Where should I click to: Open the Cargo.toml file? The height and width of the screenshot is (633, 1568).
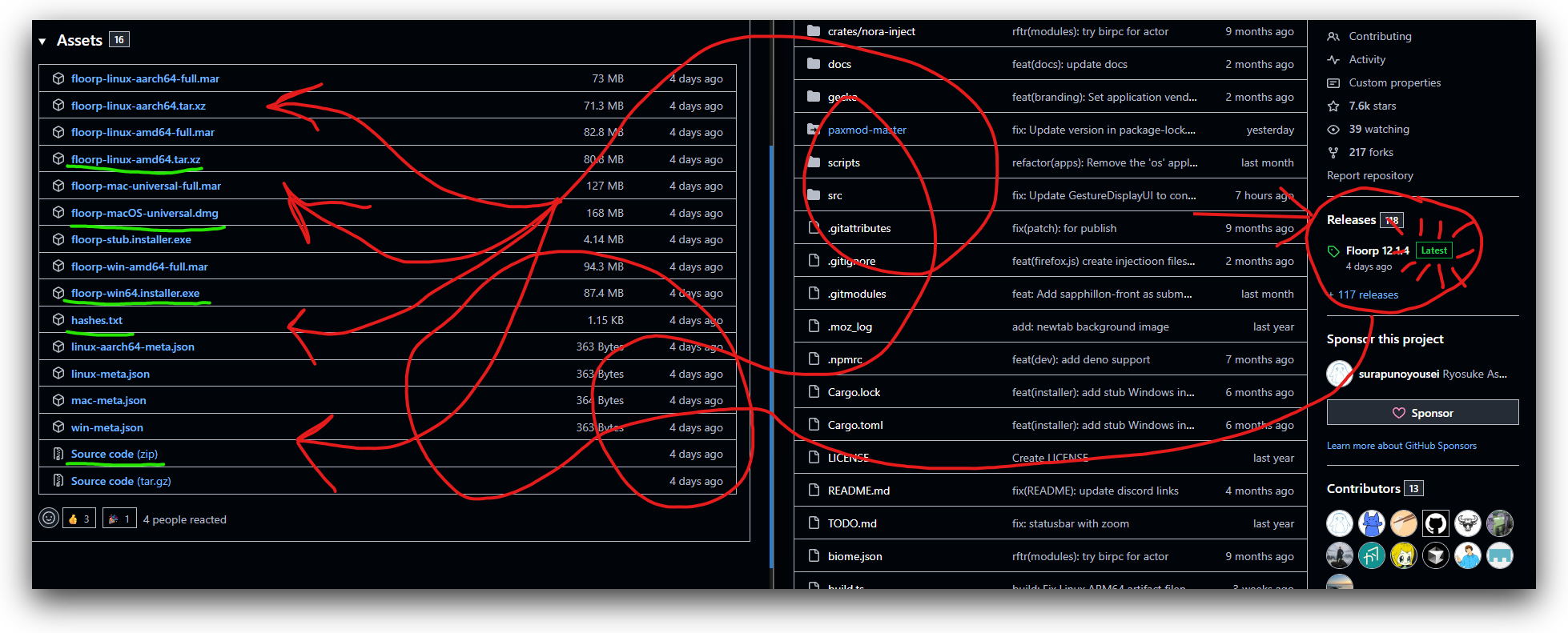click(855, 425)
